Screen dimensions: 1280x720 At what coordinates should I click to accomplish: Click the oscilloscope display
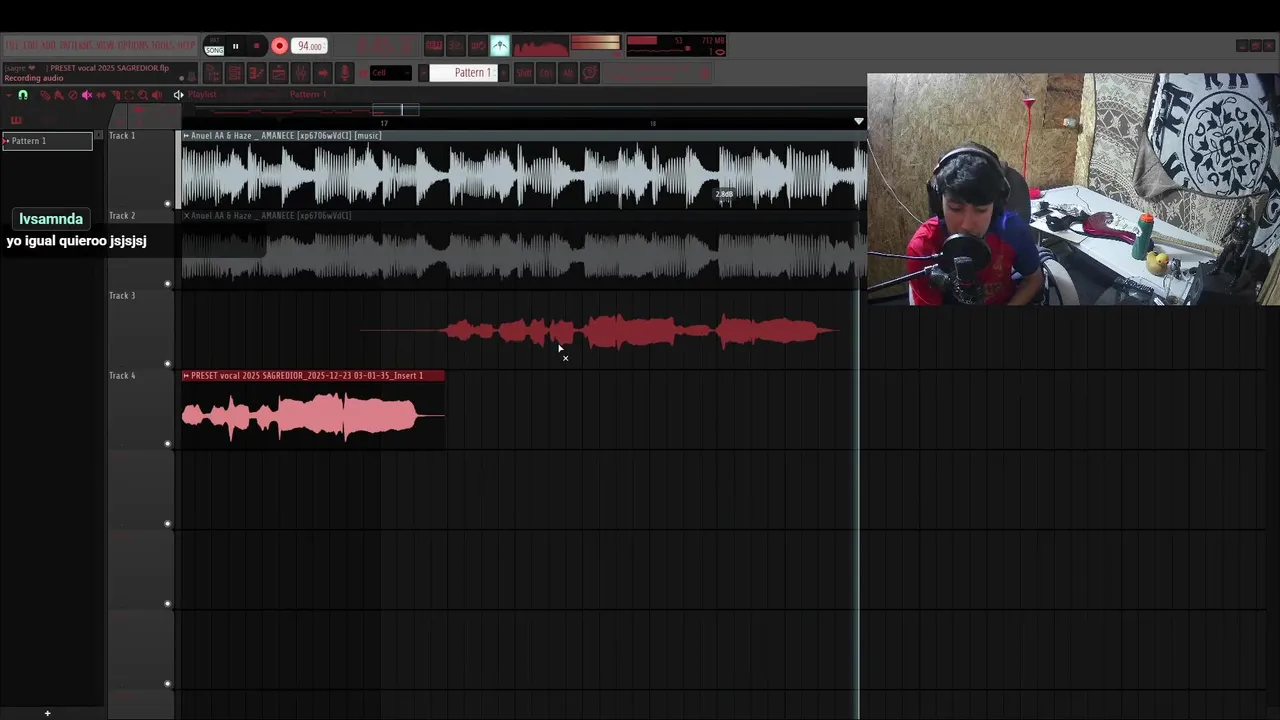[541, 46]
